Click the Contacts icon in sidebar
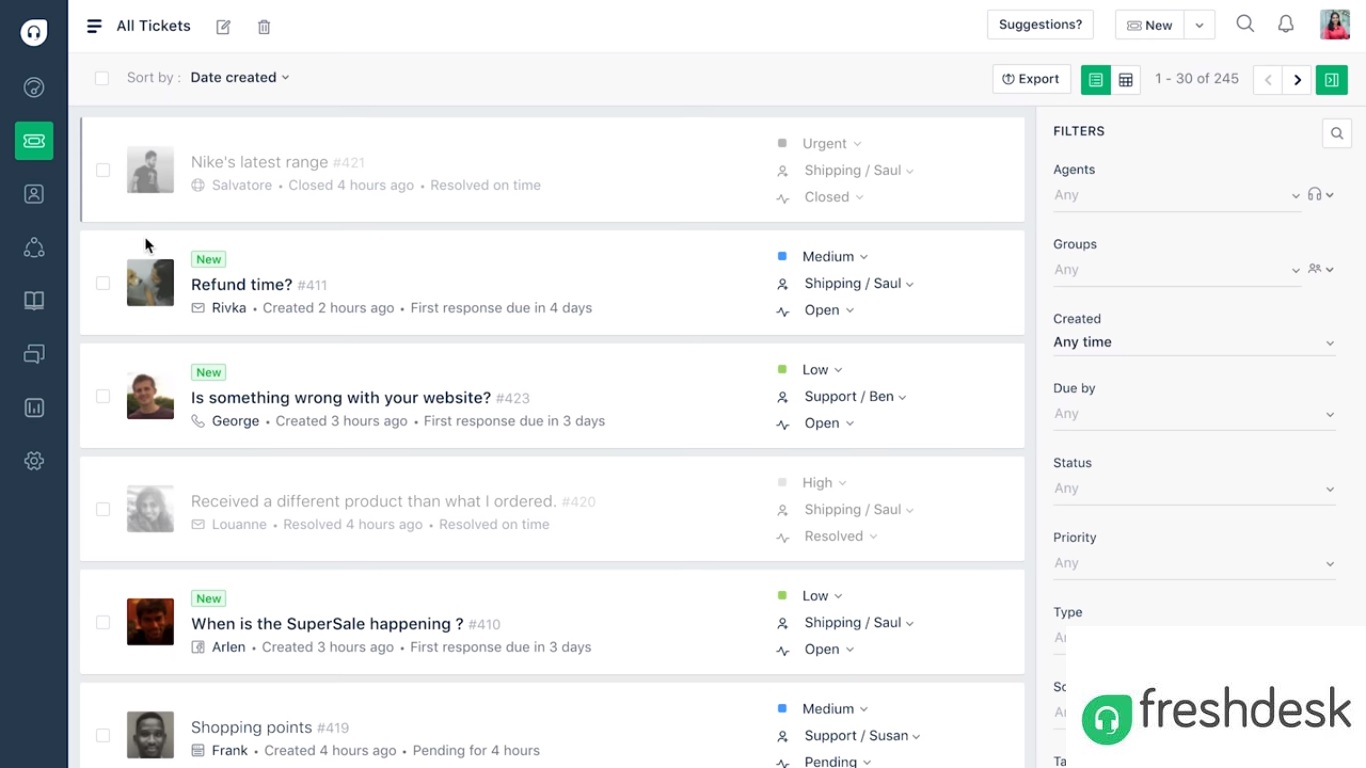This screenshot has width=1366, height=768. point(34,194)
